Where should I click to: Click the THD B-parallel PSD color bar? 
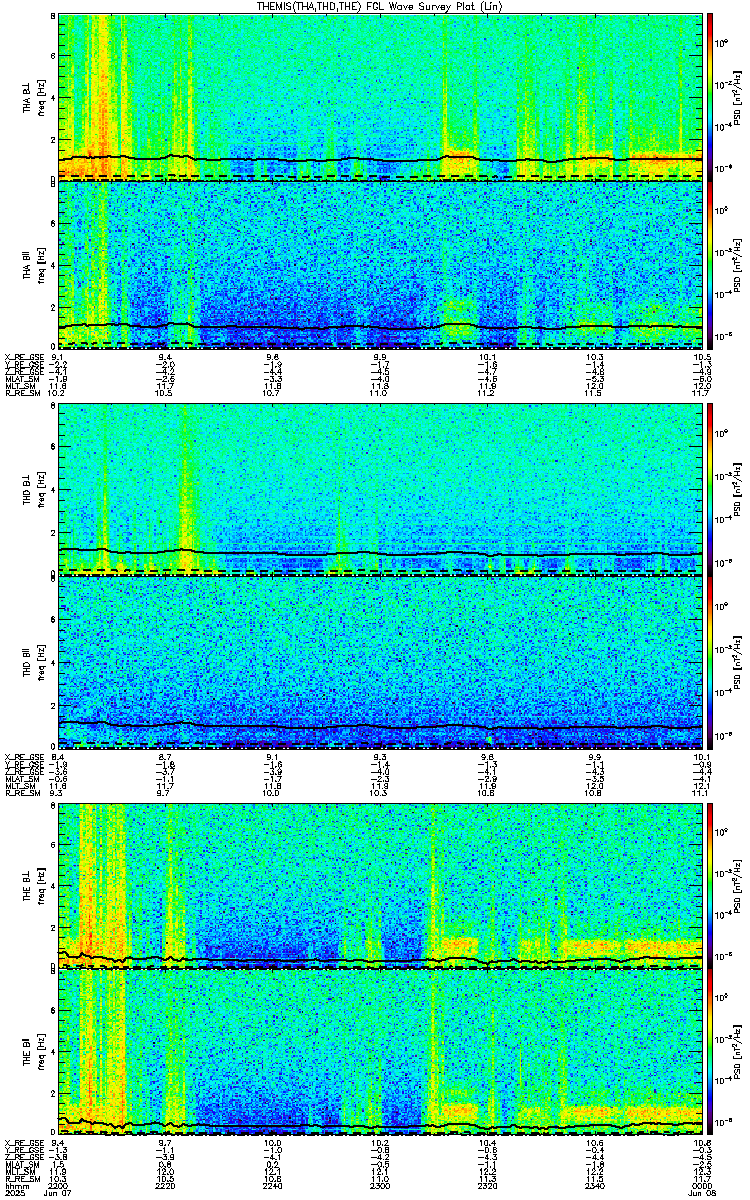click(710, 662)
